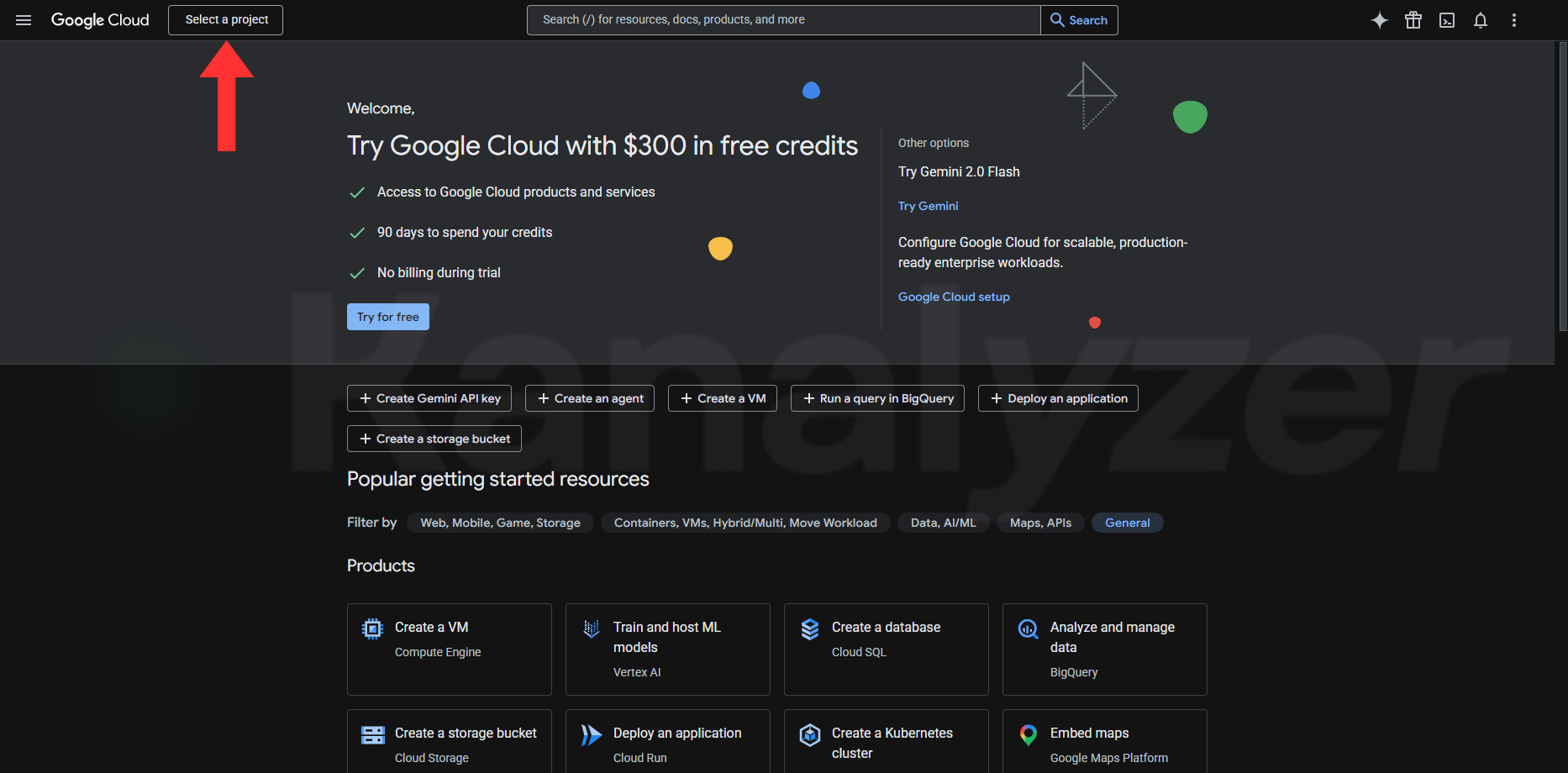The width and height of the screenshot is (1568, 773).
Task: Click the Cloud Run arrows icon
Action: point(592,735)
